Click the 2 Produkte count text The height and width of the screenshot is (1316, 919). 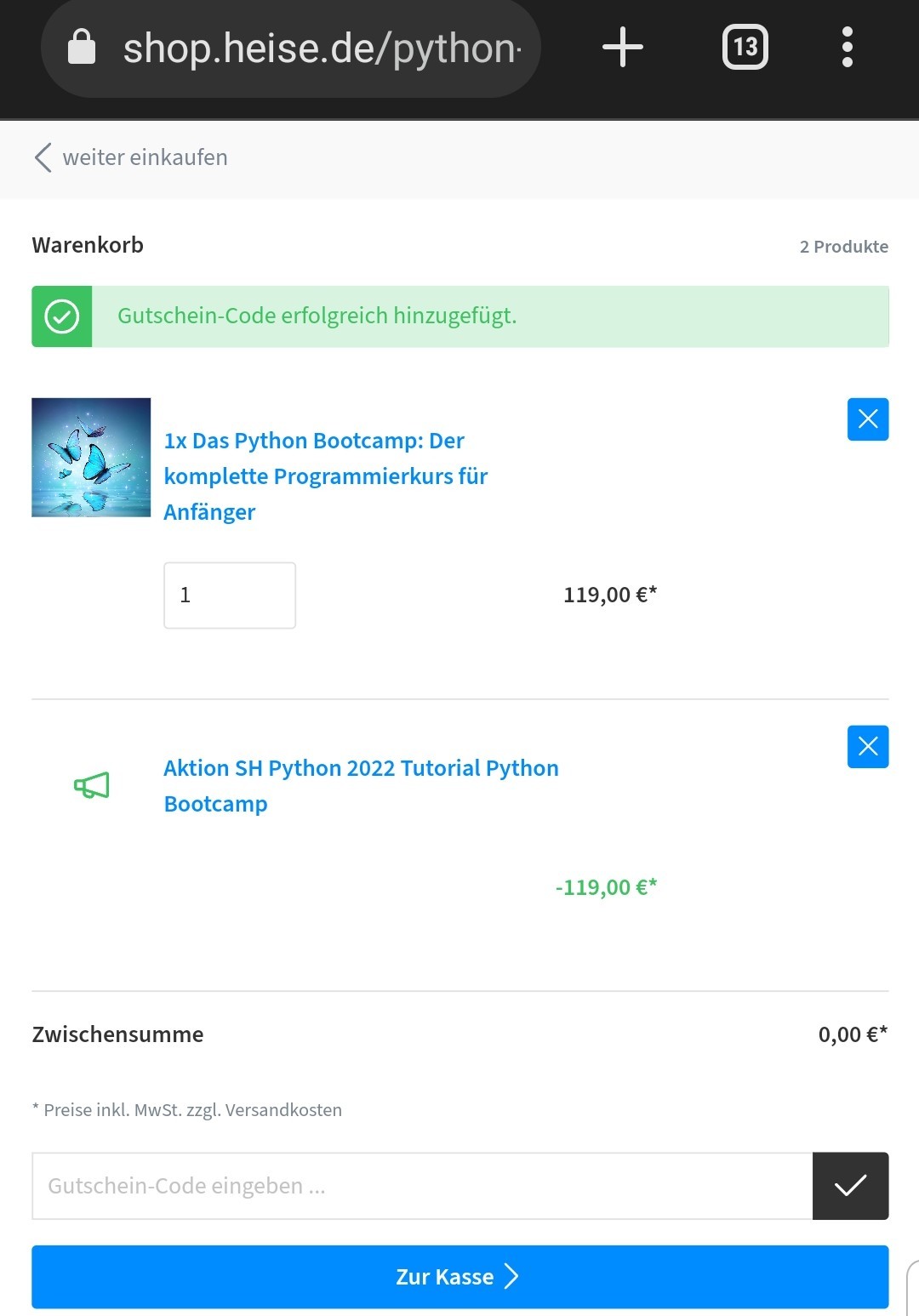844,247
